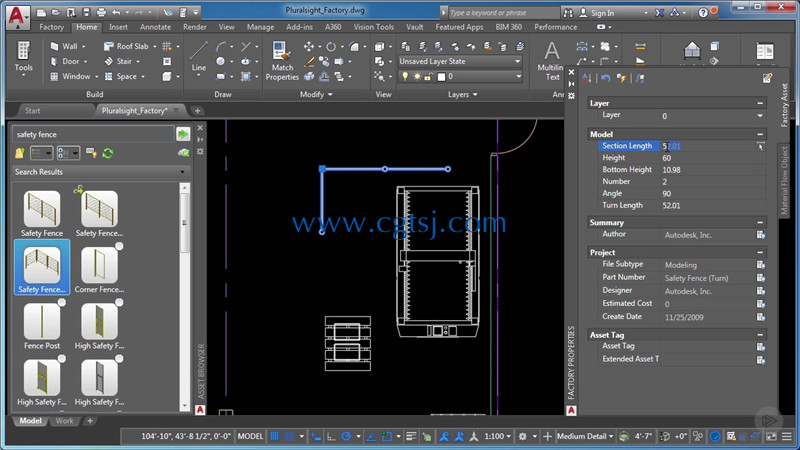800x450 pixels.
Task: Switch to the Start document tab
Action: click(x=33, y=111)
